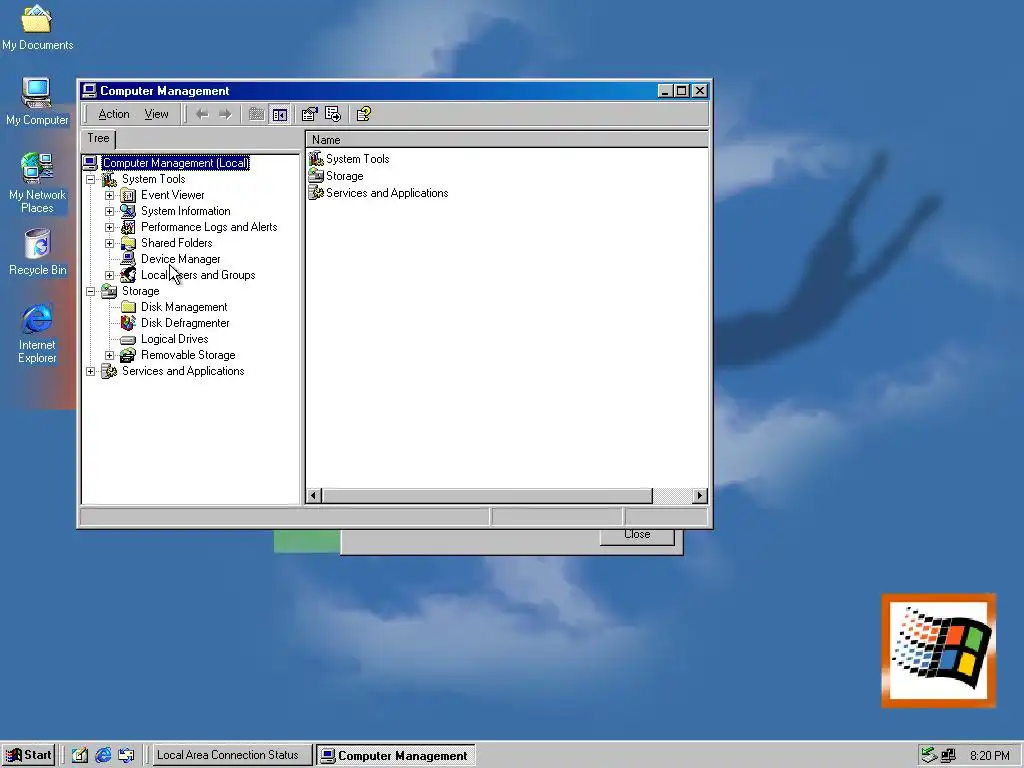The height and width of the screenshot is (768, 1024).
Task: Toggle the Show/Hide Console Tree icon
Action: tap(280, 114)
